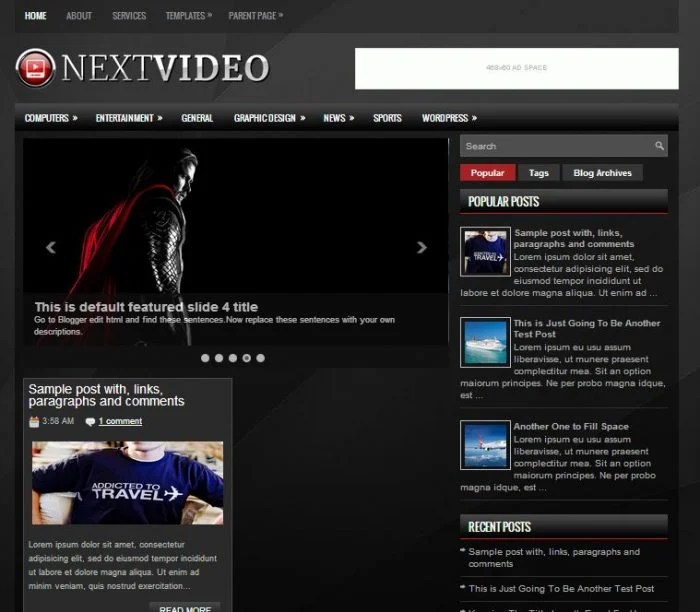
Task: Click the comment bubble icon
Action: click(x=90, y=422)
